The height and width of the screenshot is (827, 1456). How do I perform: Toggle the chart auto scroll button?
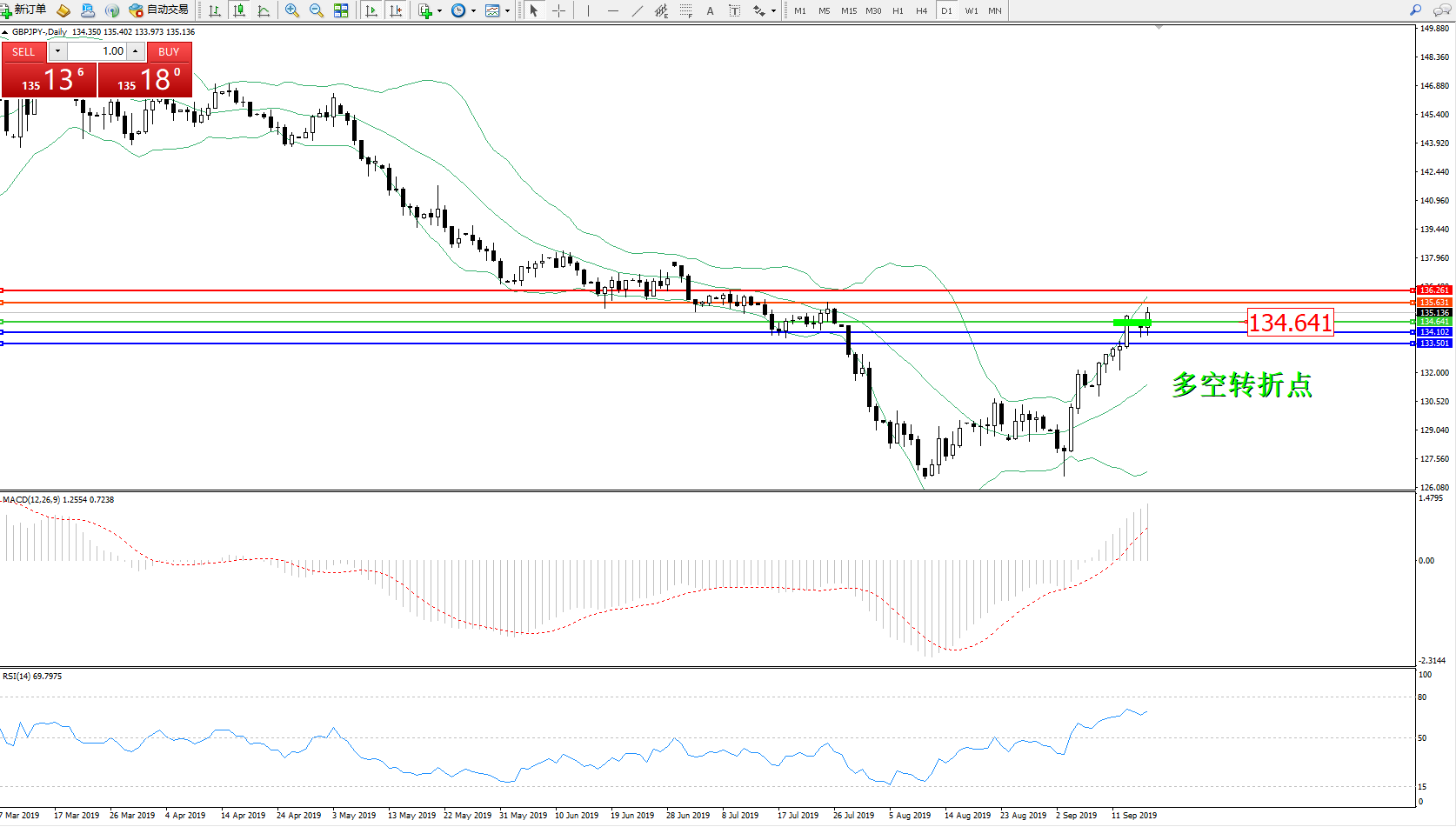point(371,10)
